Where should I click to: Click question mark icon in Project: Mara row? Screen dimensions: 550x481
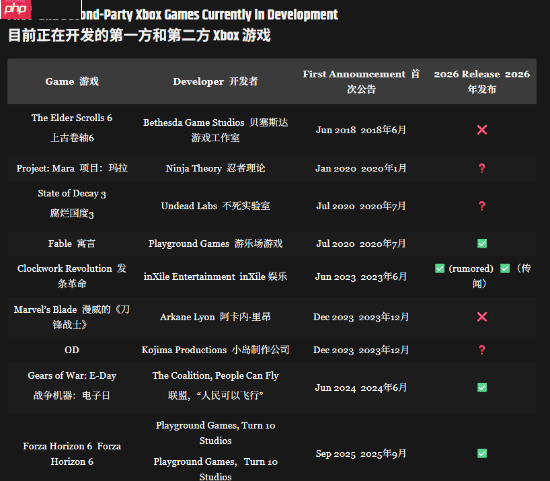click(482, 168)
